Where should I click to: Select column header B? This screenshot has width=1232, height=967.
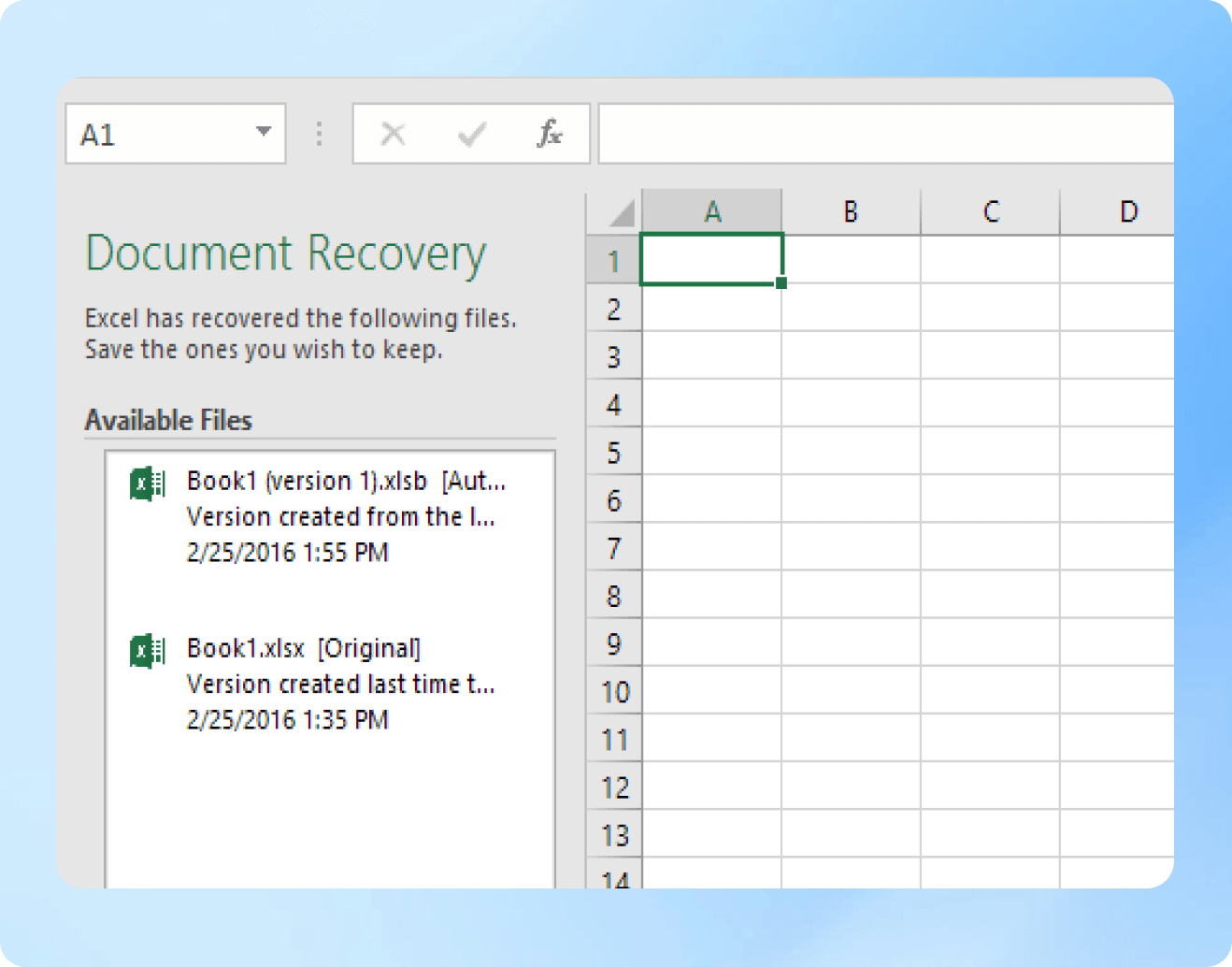click(850, 210)
